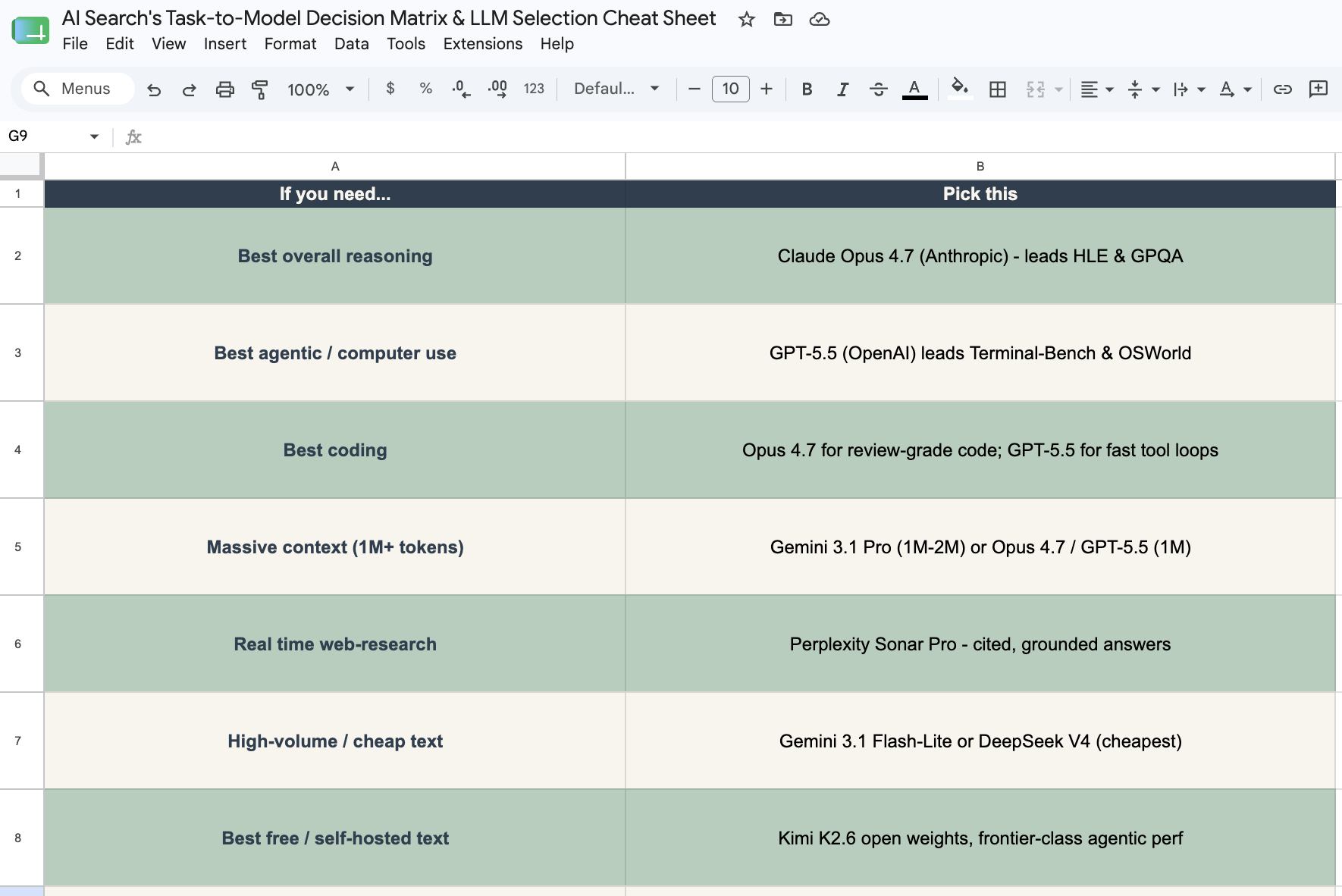
Task: Select cell 'High-volume / cheap text'
Action: pyautogui.click(x=335, y=741)
